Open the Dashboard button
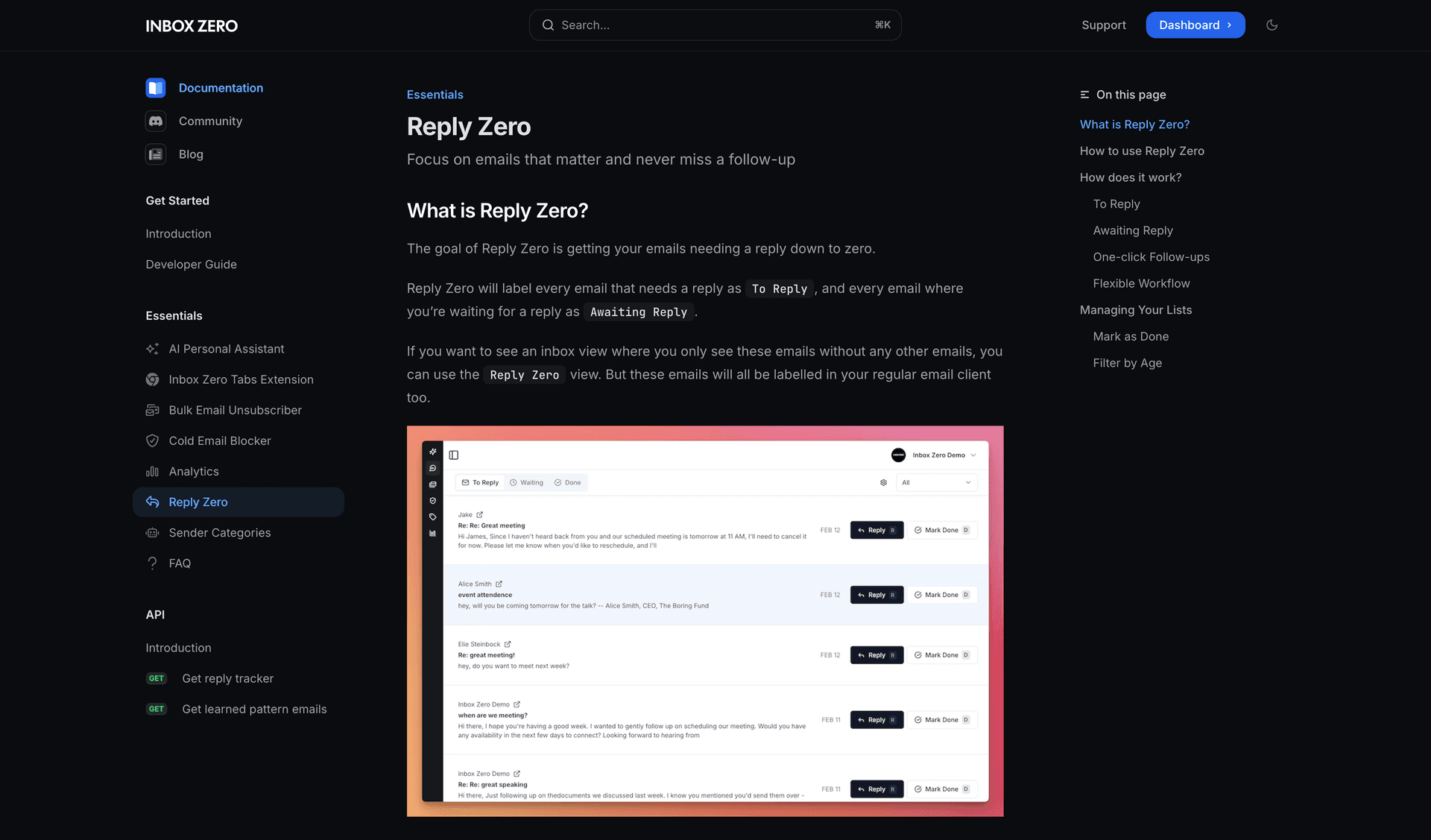The height and width of the screenshot is (840, 1431). tap(1195, 25)
